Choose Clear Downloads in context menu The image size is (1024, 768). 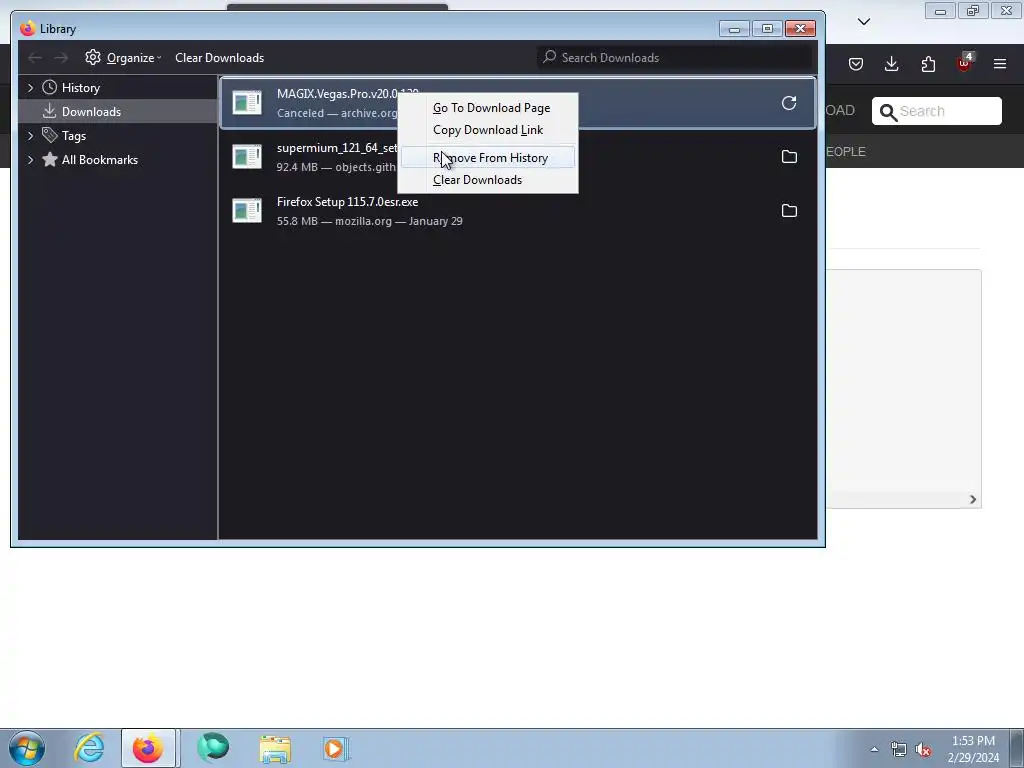tap(488, 180)
